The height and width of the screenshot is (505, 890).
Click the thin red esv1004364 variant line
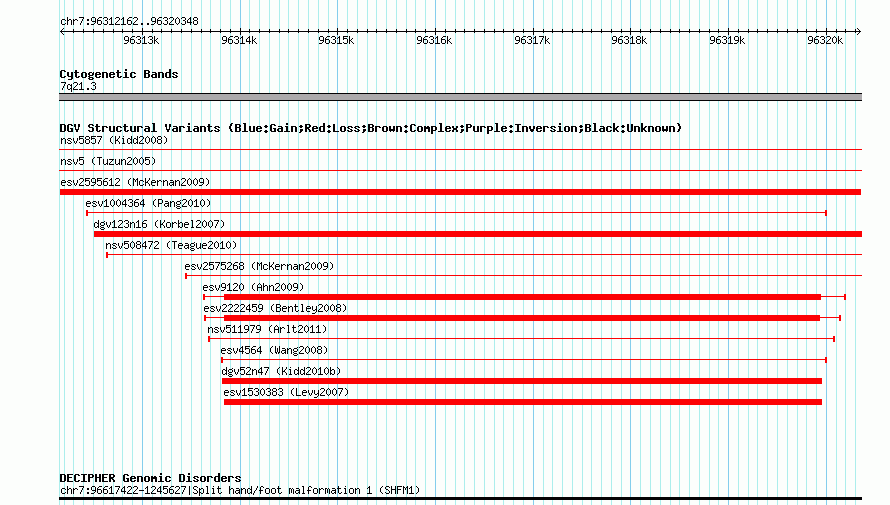coord(456,213)
